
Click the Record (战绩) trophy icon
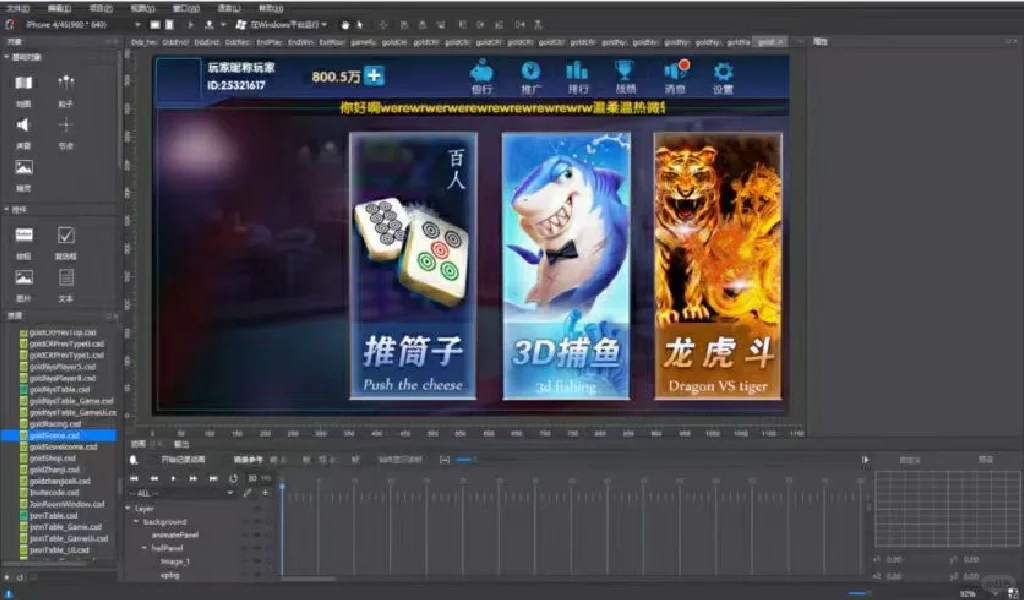(x=624, y=70)
